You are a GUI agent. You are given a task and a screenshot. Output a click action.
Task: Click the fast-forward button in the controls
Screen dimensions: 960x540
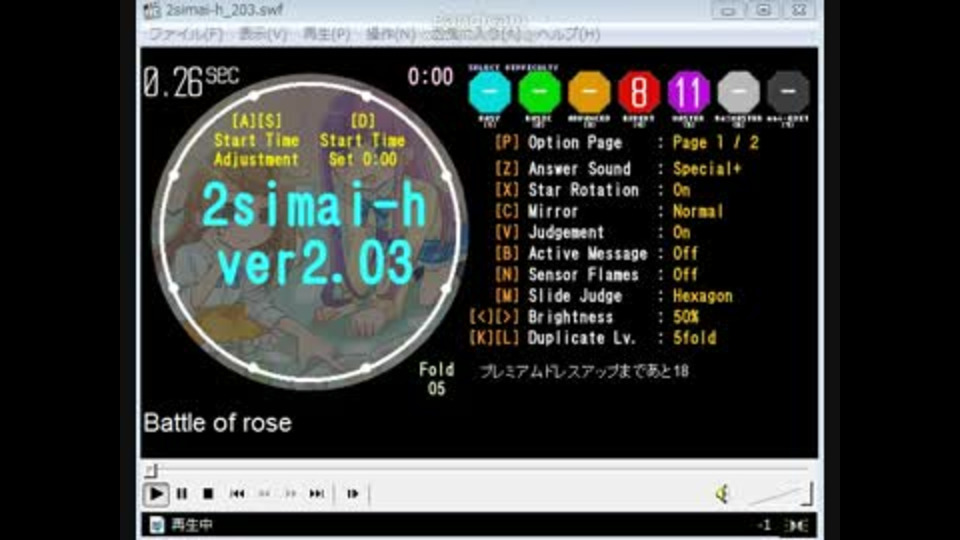tap(290, 493)
